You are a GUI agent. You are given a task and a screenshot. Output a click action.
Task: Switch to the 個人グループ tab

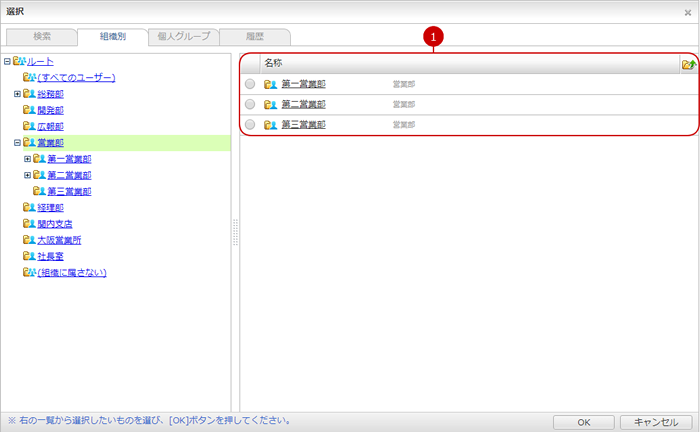[x=184, y=36]
